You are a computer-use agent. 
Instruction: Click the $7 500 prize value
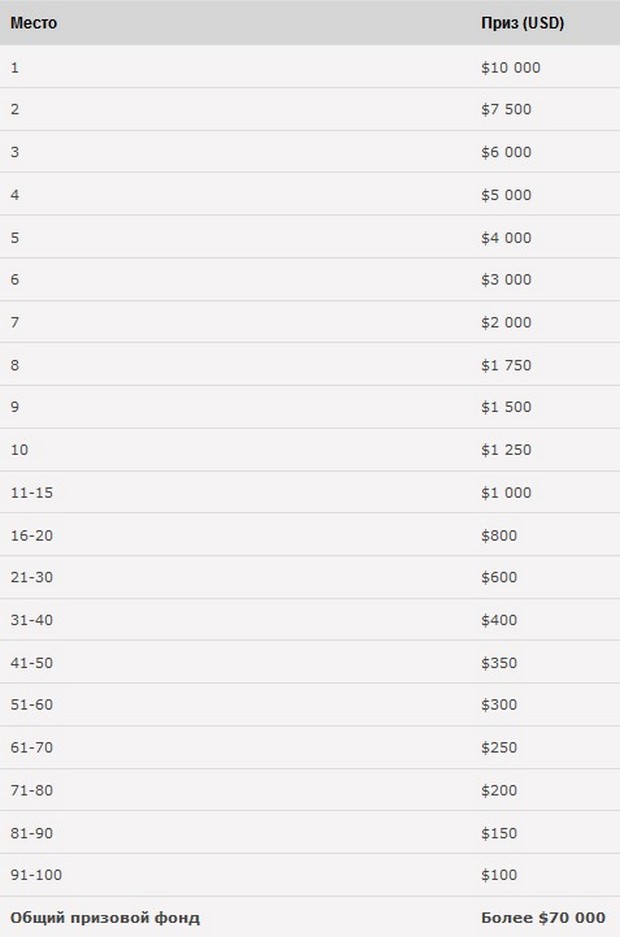pyautogui.click(x=506, y=110)
